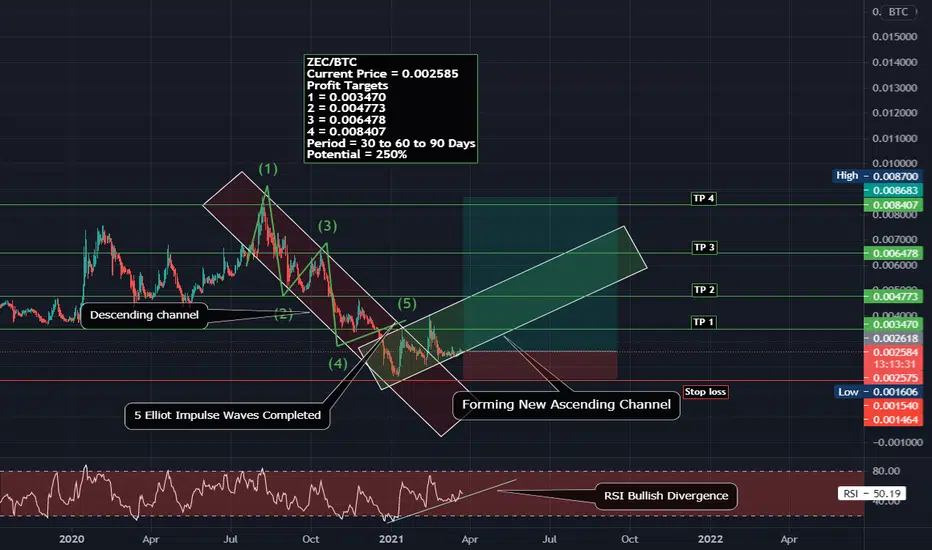Screen dimensions: 932x550
Task: Select the Elliott wave (5) label
Action: point(407,304)
